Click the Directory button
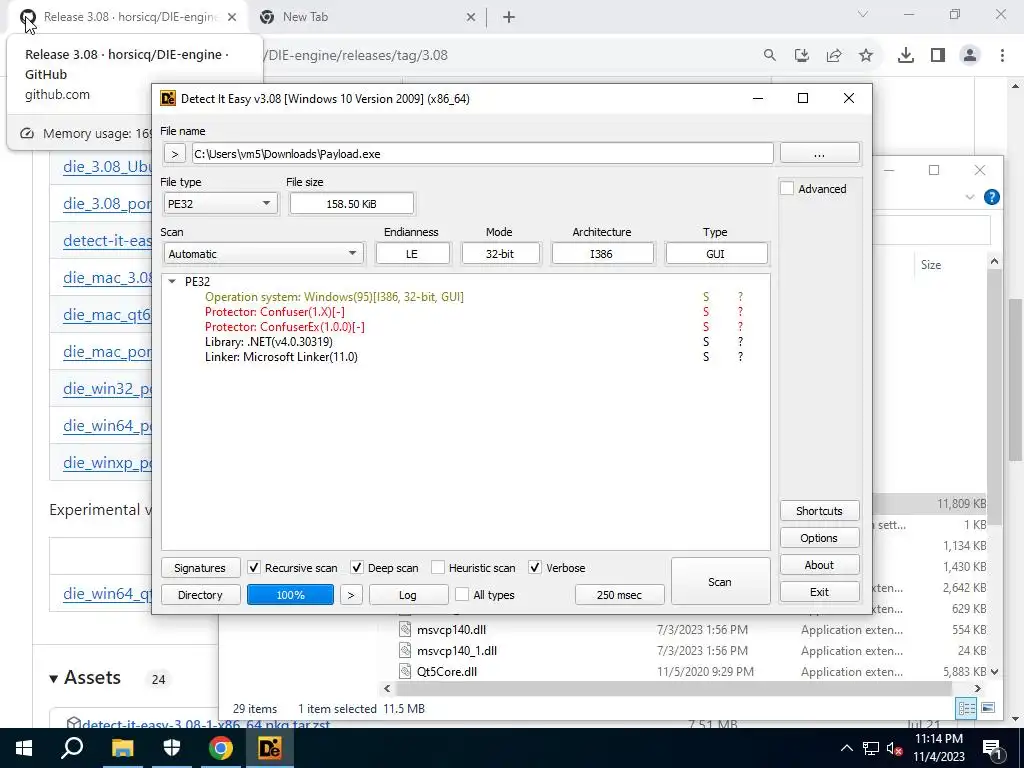The width and height of the screenshot is (1024, 768). point(200,595)
